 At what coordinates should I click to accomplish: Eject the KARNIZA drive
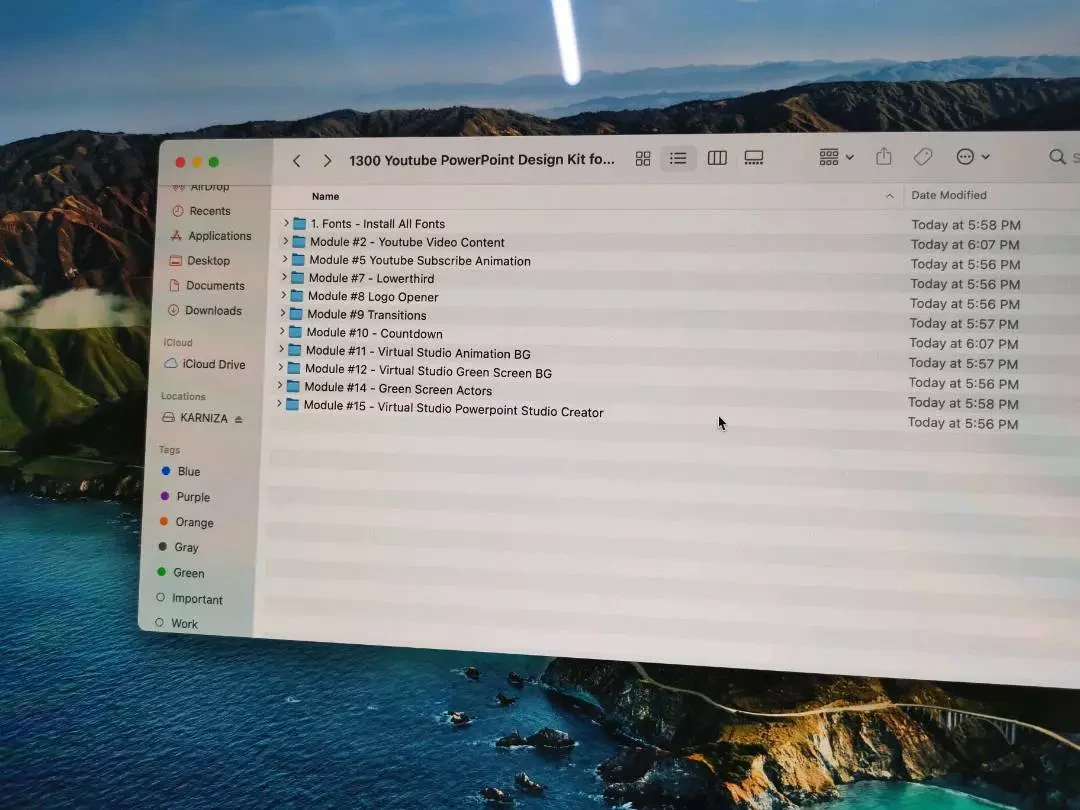(x=238, y=419)
